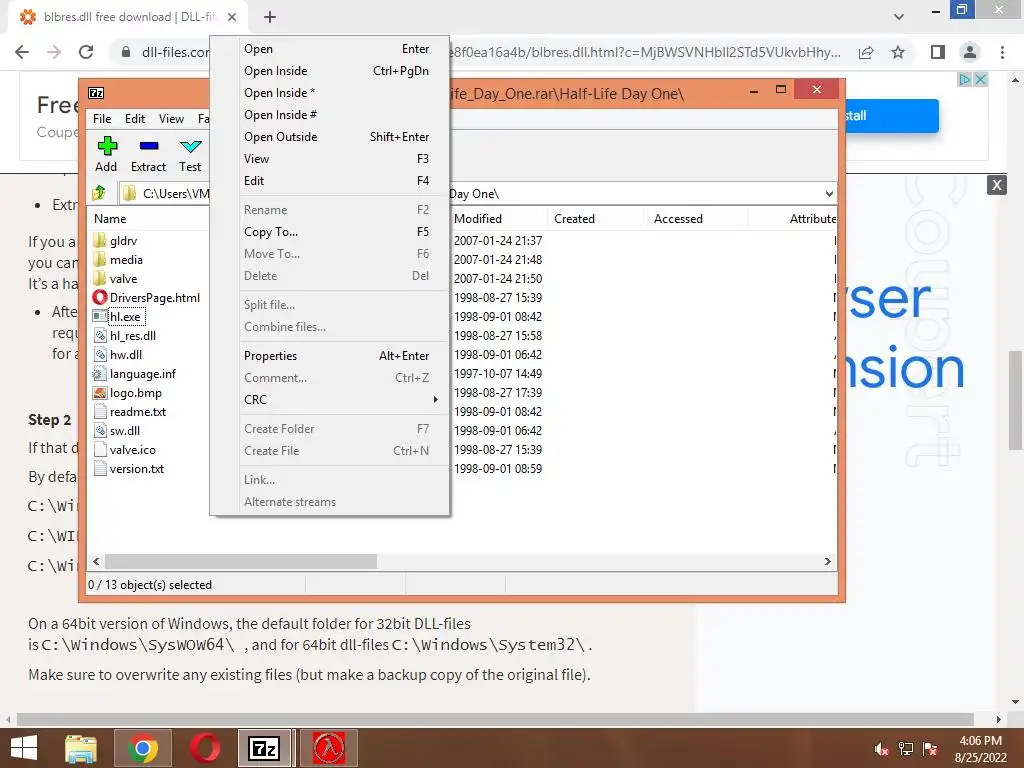Select the gldrv folder icon
Image resolution: width=1024 pixels, height=768 pixels.
click(99, 240)
